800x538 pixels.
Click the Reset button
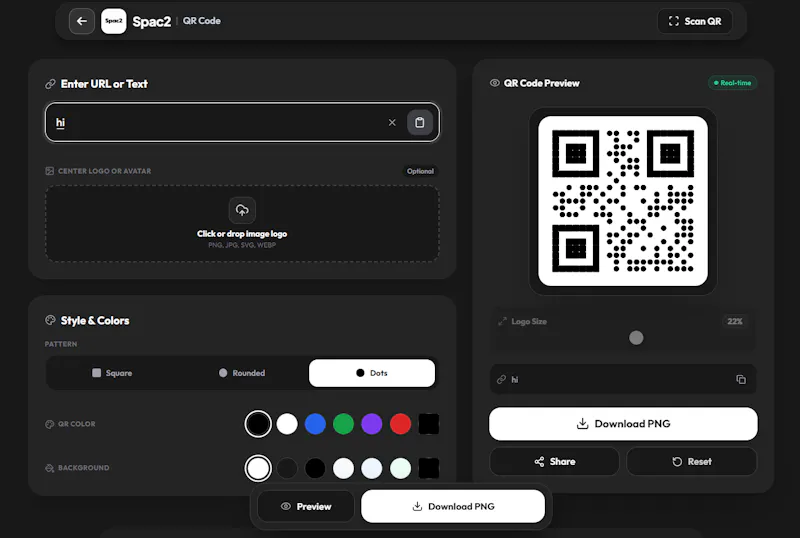click(692, 461)
